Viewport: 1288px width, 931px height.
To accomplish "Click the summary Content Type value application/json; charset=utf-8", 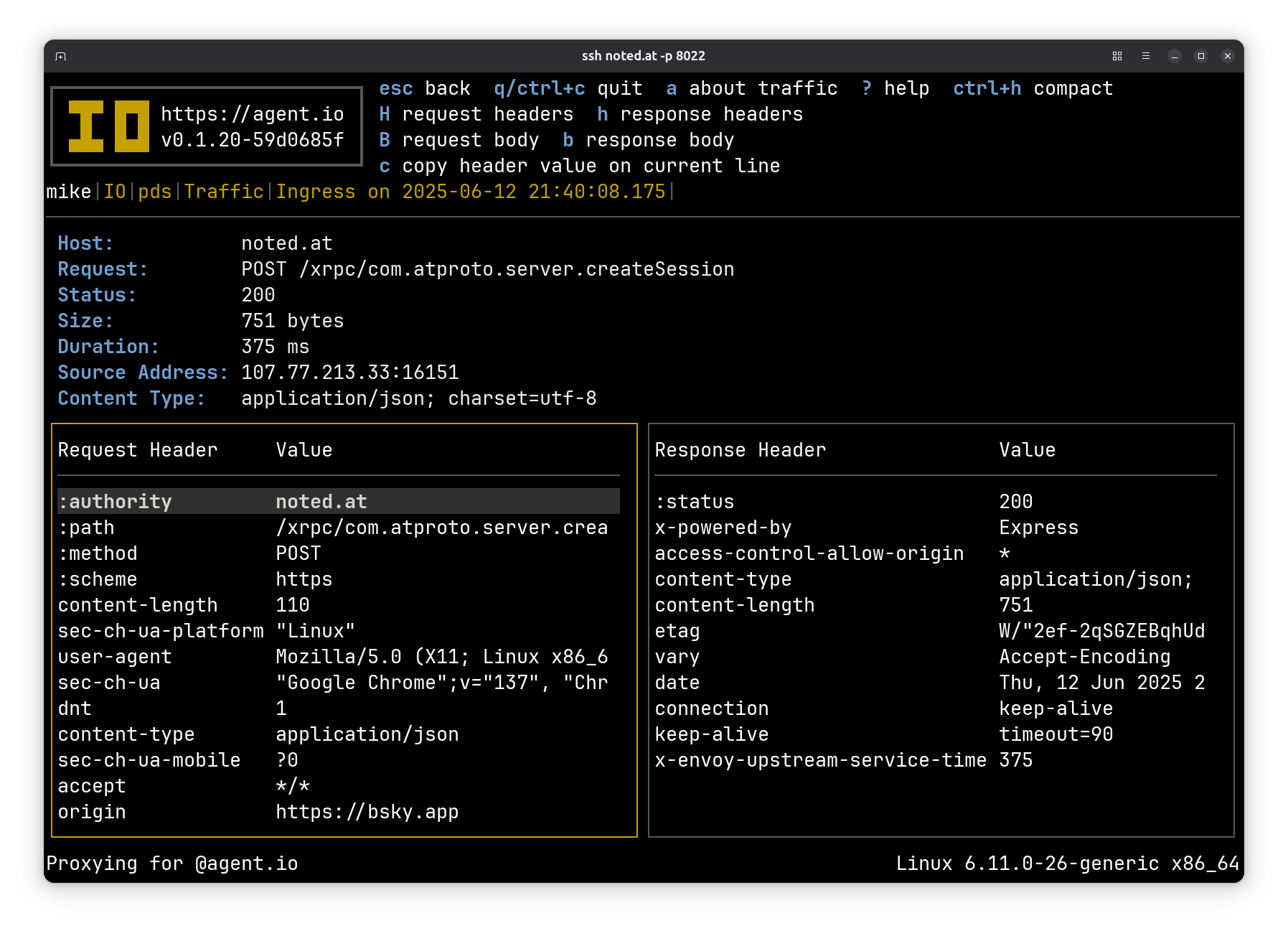I will tap(419, 398).
